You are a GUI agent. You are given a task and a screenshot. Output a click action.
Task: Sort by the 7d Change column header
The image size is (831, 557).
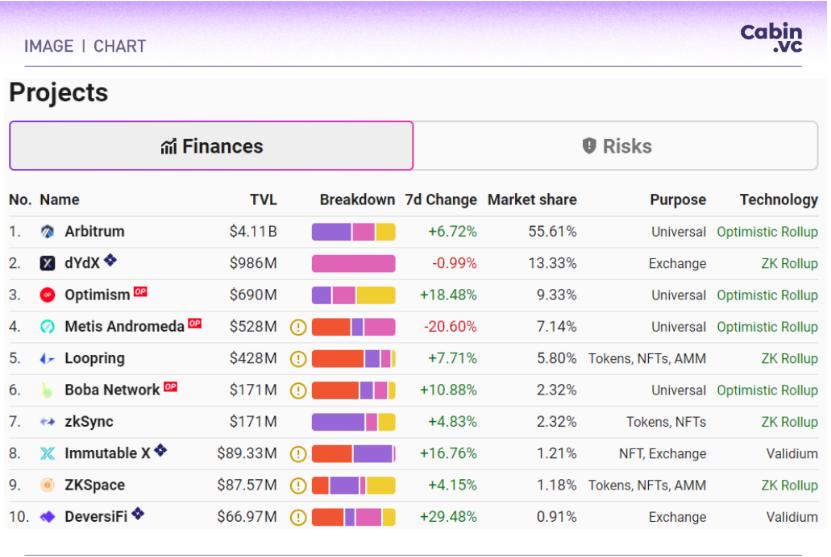point(440,200)
